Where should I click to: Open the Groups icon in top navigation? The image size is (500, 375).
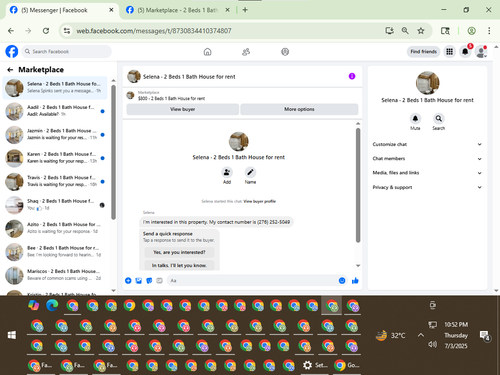coord(285,52)
